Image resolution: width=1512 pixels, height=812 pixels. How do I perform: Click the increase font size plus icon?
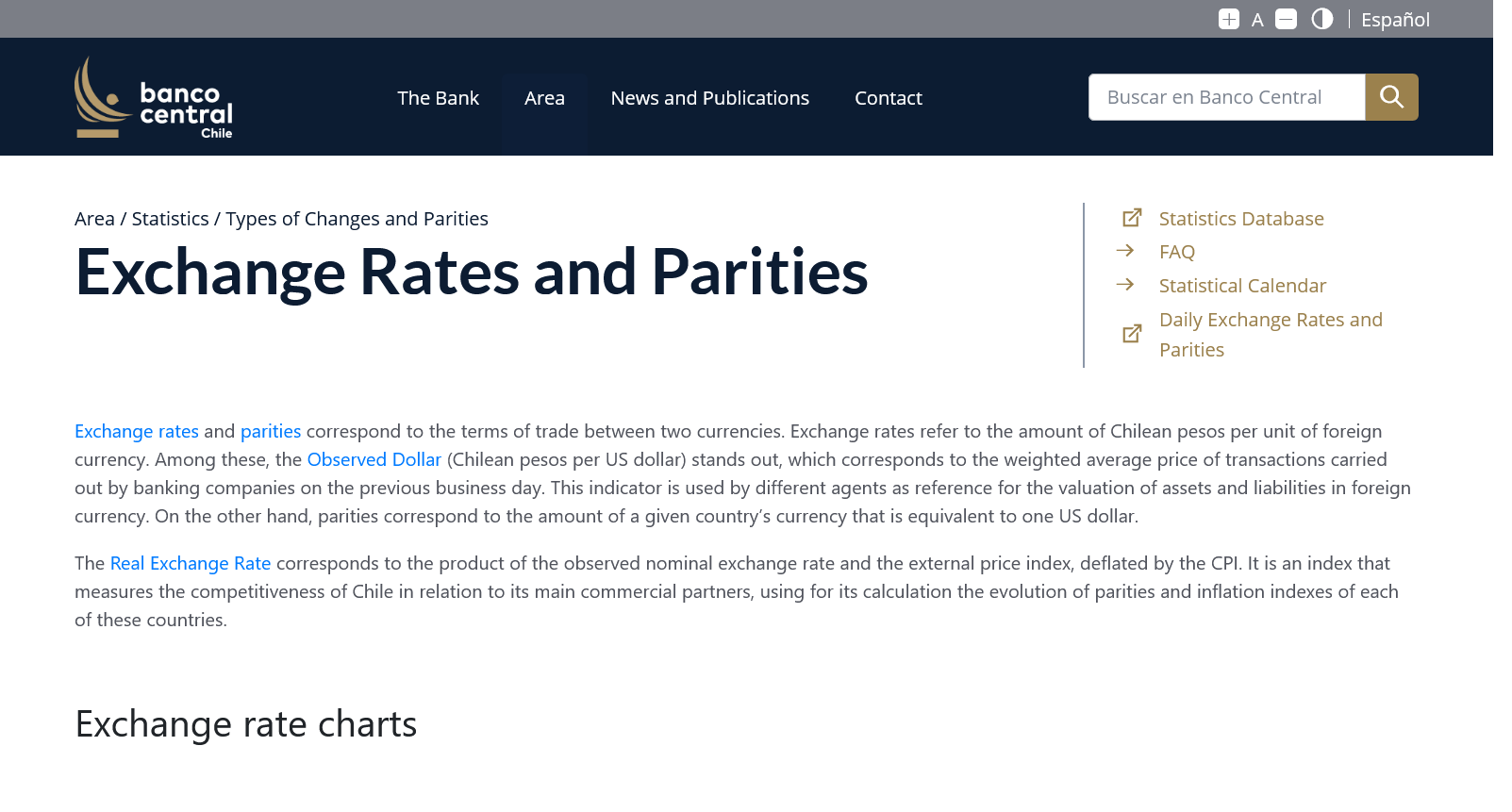1228,19
